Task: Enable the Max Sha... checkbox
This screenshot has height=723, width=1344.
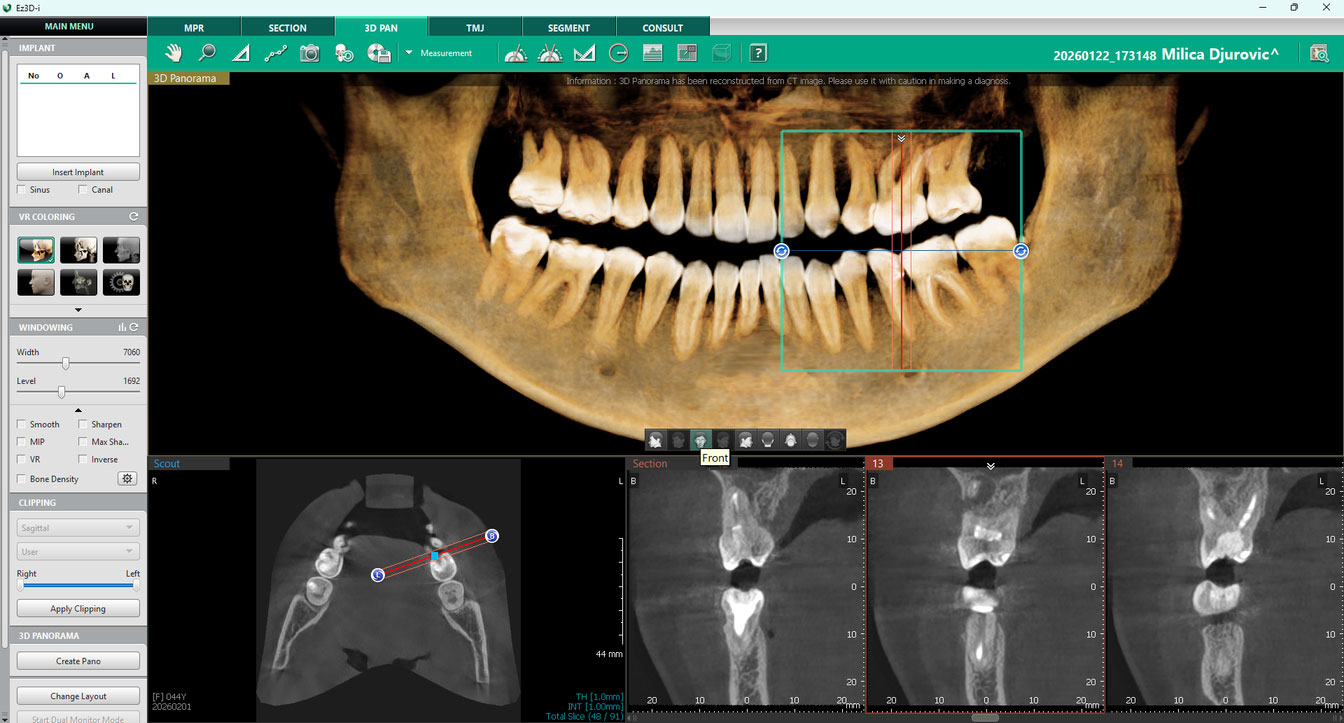Action: [x=84, y=441]
